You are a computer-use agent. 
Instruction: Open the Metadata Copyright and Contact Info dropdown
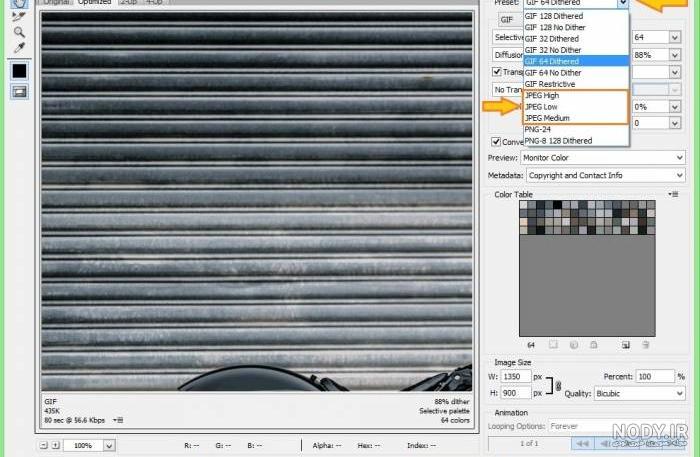pyautogui.click(x=606, y=175)
